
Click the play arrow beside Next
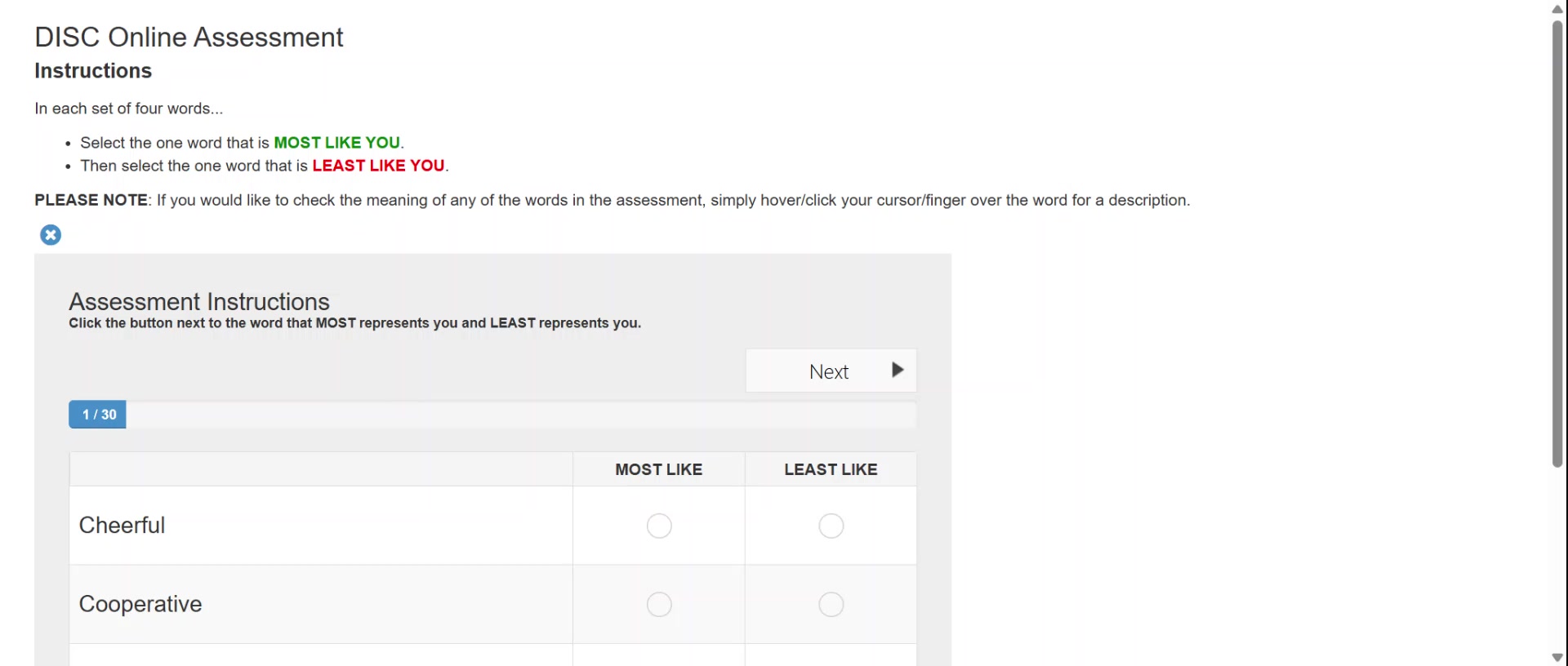coord(898,370)
